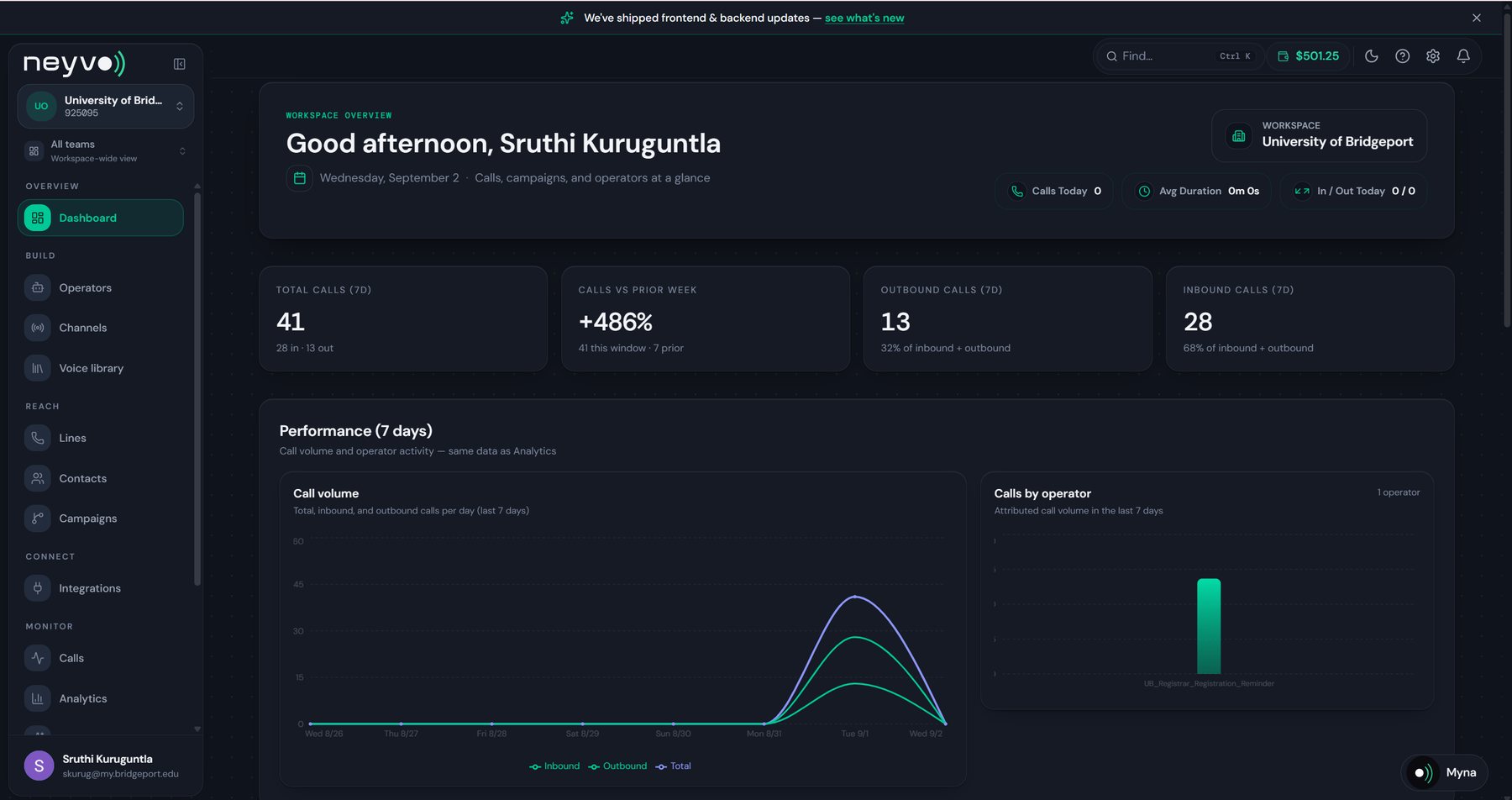Click the Lines phone icon
The height and width of the screenshot is (800, 1512).
click(x=37, y=438)
